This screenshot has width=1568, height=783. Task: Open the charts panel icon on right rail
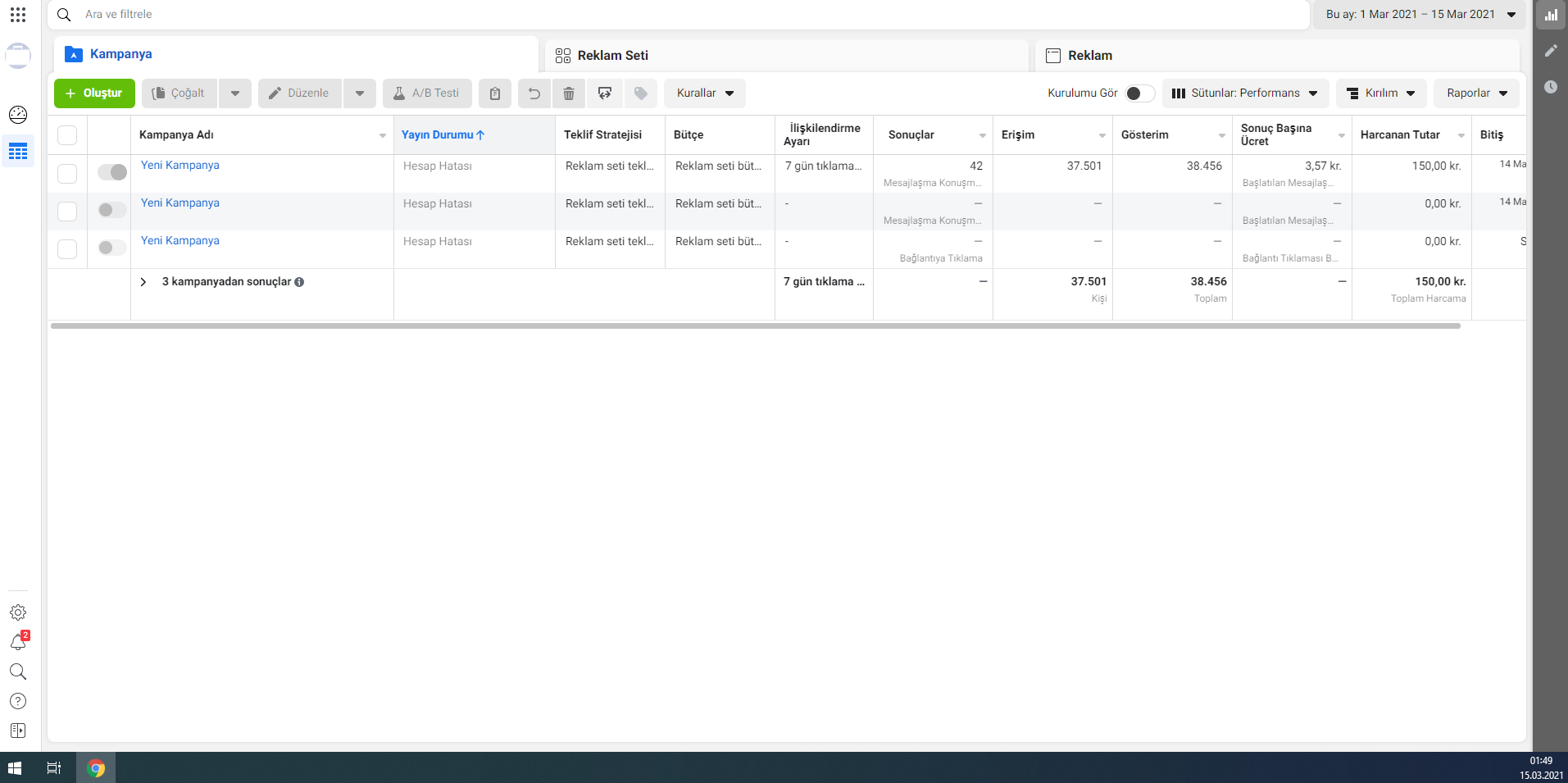coord(1551,15)
